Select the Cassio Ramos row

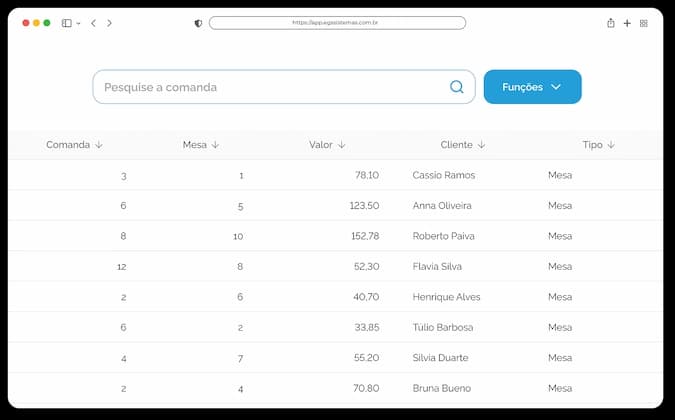pyautogui.click(x=335, y=175)
